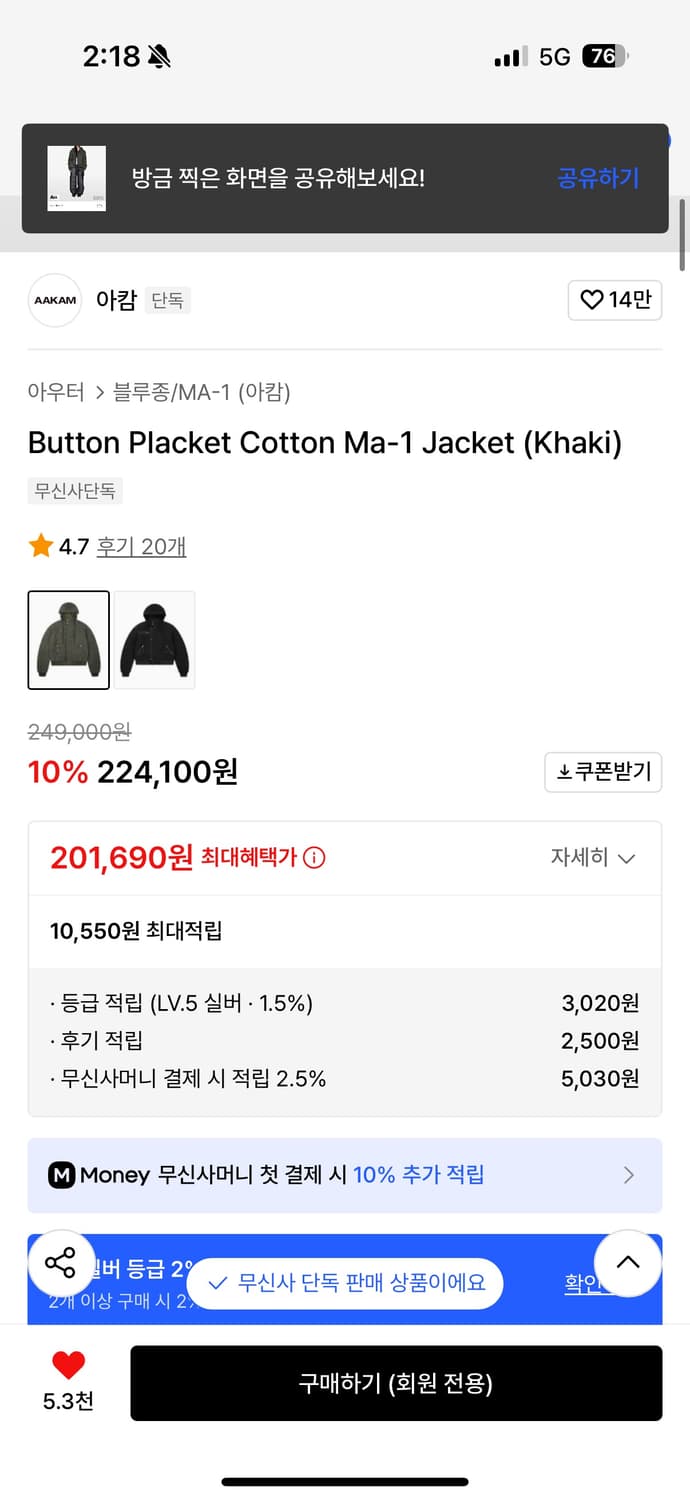Go to 아우터 category breadcrumb
The image size is (690, 1500).
56,392
